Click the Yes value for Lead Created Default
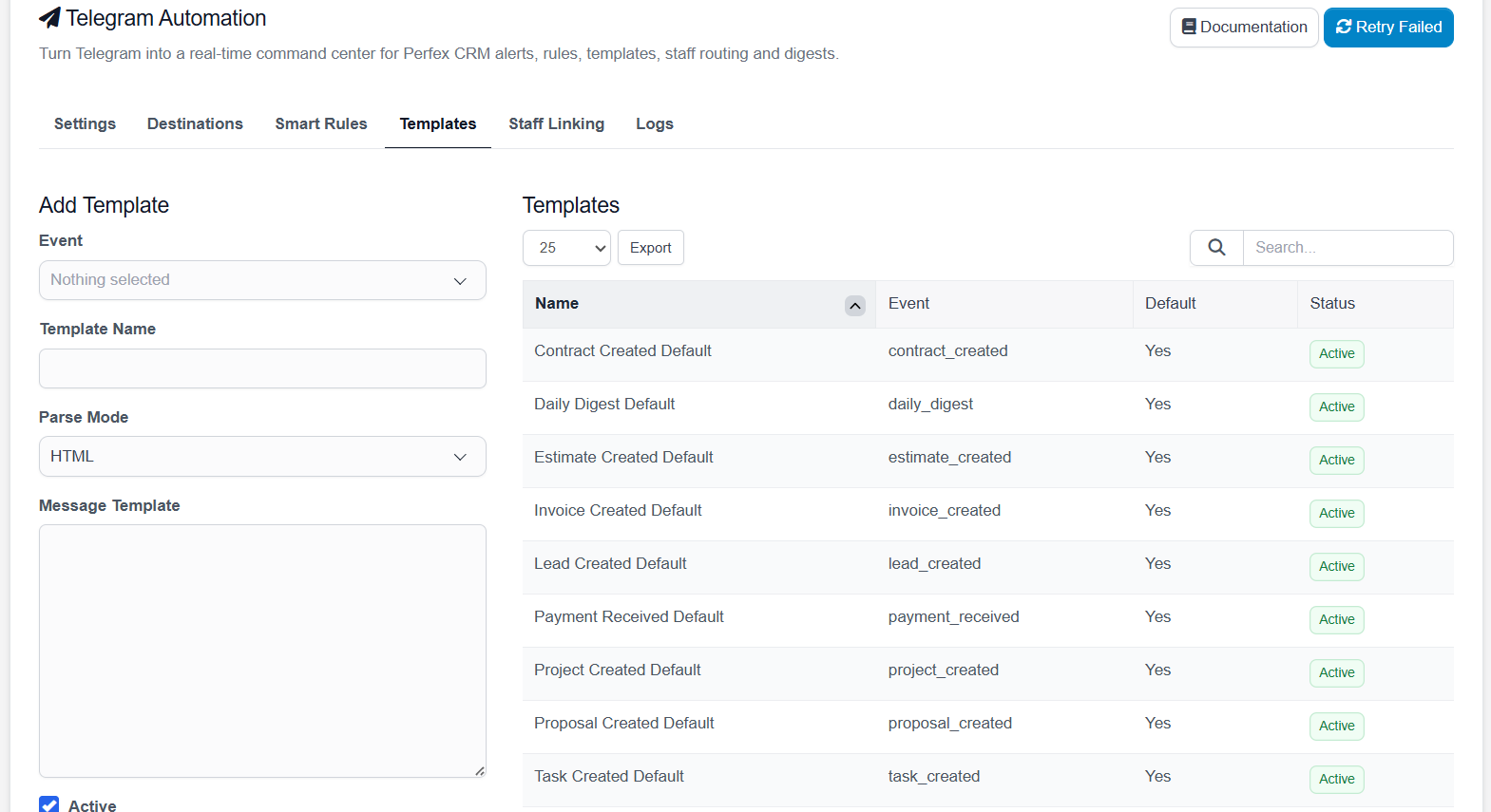Viewport: 1491px width, 812px height. [1157, 564]
